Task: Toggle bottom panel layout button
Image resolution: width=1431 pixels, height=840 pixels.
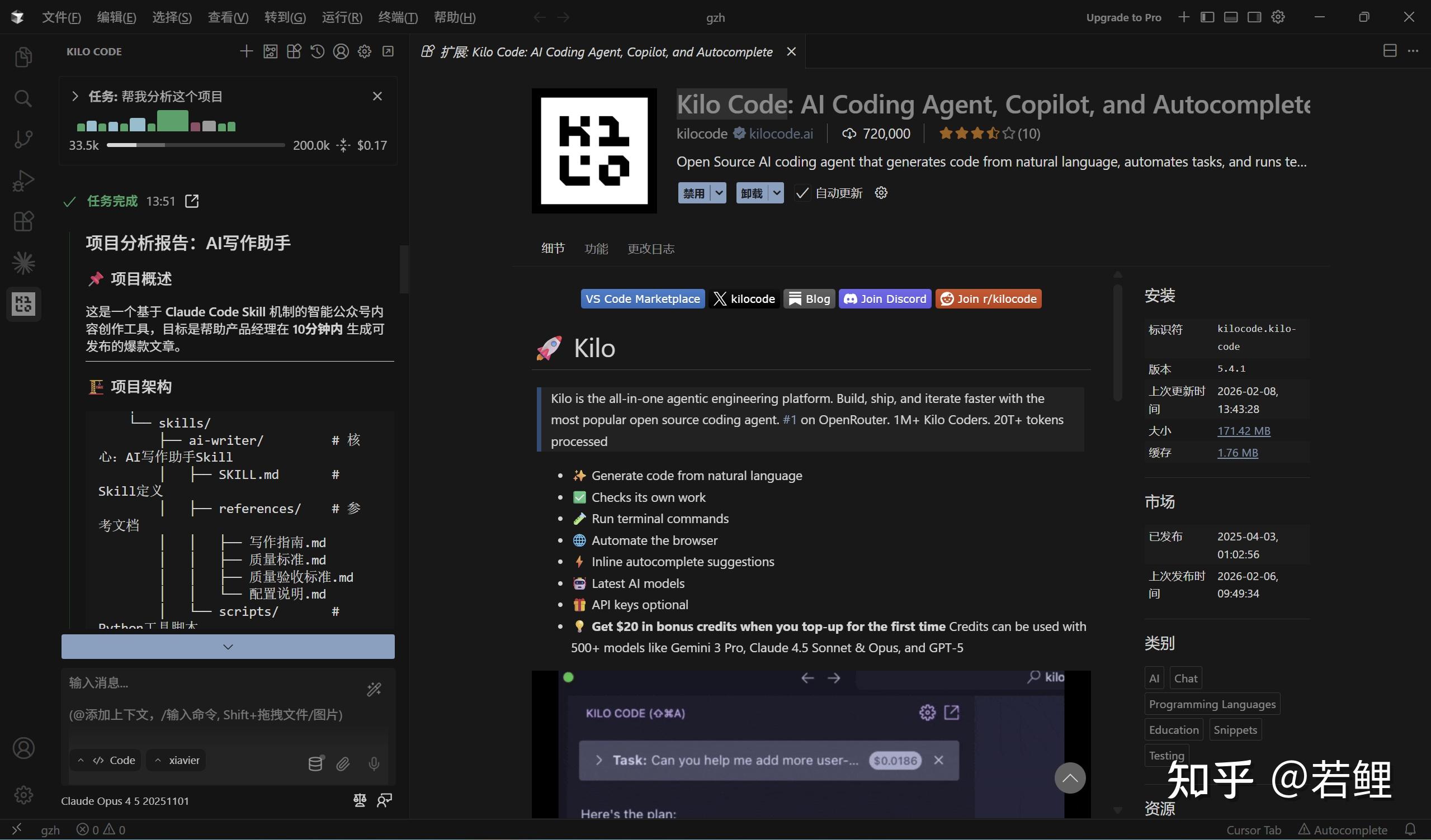Action: click(x=1231, y=17)
